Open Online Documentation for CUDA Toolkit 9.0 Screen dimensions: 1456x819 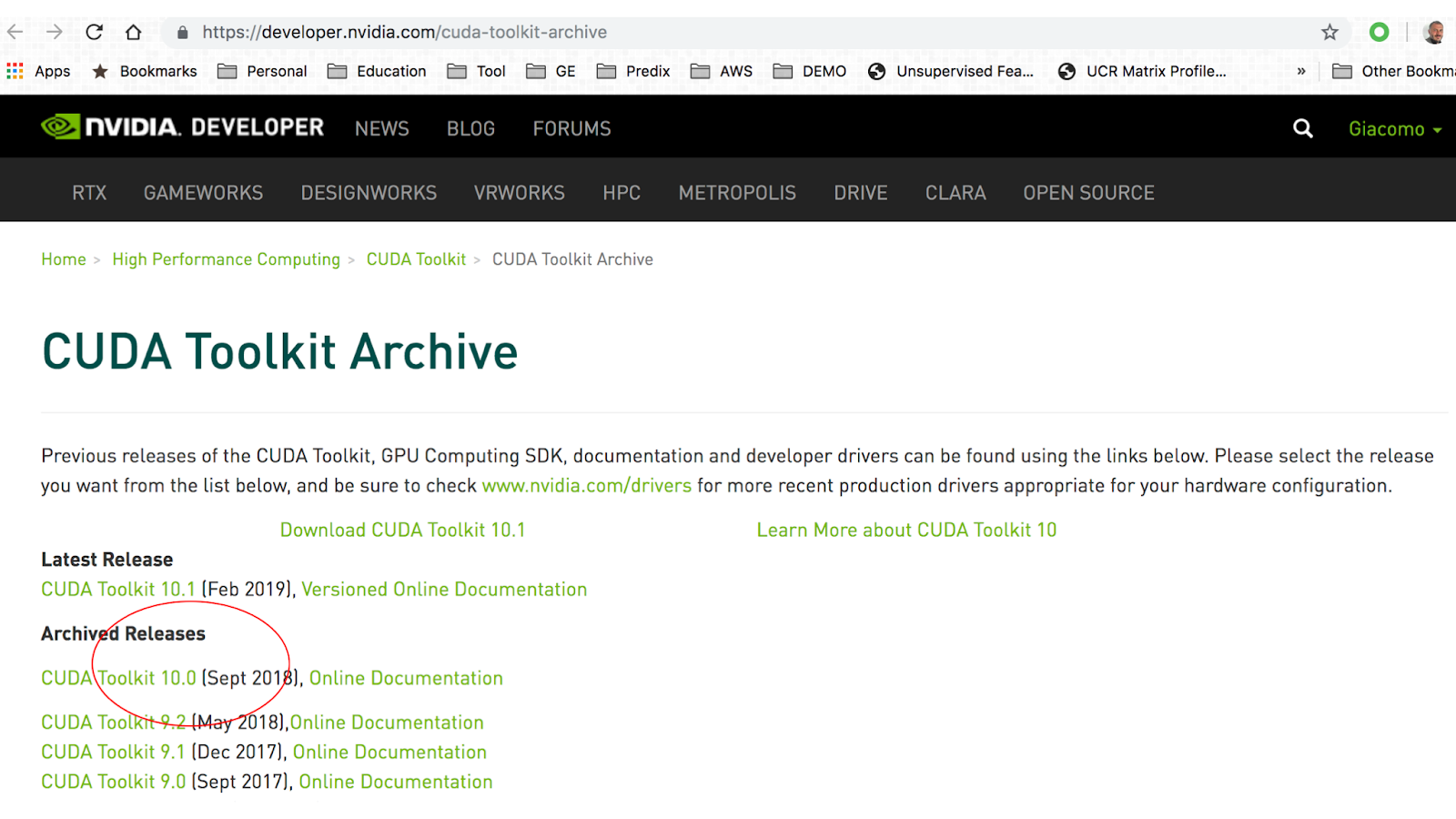coord(396,782)
